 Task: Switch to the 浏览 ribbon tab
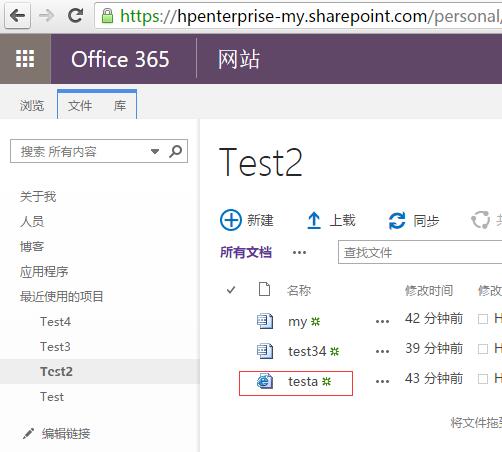(x=32, y=105)
